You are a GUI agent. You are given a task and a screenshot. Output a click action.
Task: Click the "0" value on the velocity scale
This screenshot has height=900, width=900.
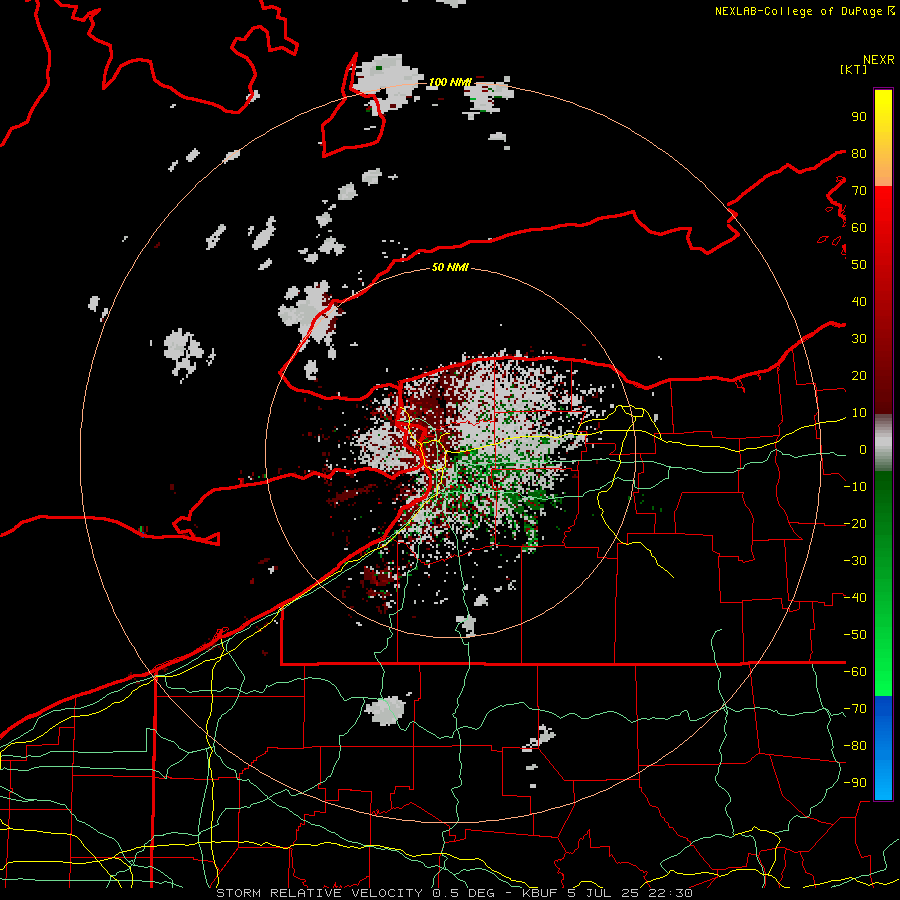click(x=863, y=449)
